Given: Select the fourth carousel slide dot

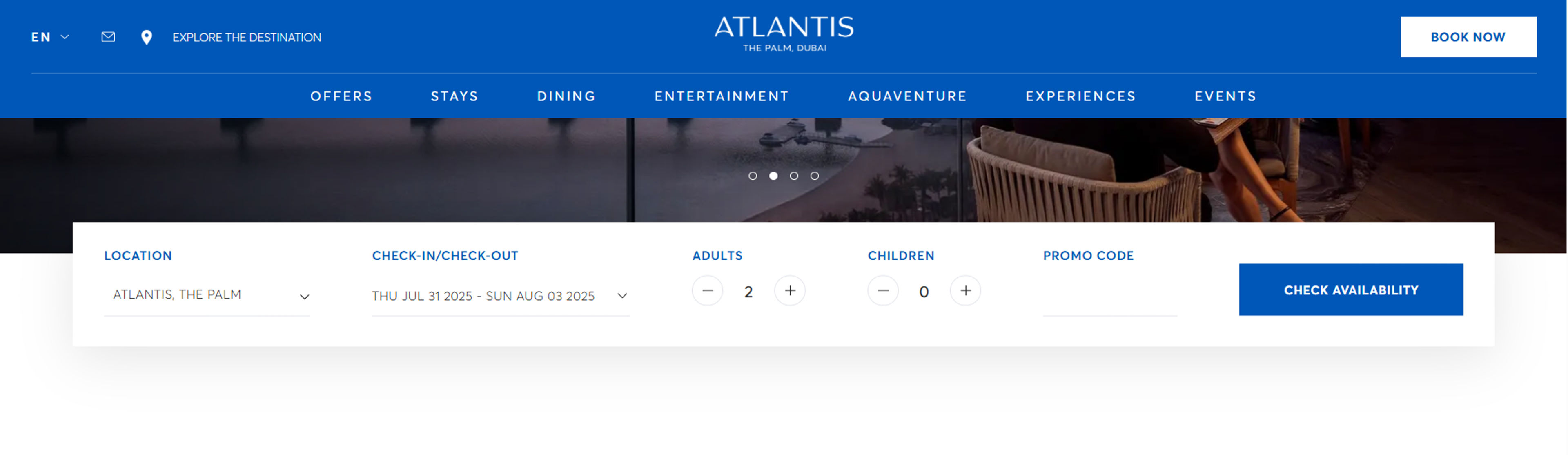Looking at the screenshot, I should pyautogui.click(x=815, y=176).
